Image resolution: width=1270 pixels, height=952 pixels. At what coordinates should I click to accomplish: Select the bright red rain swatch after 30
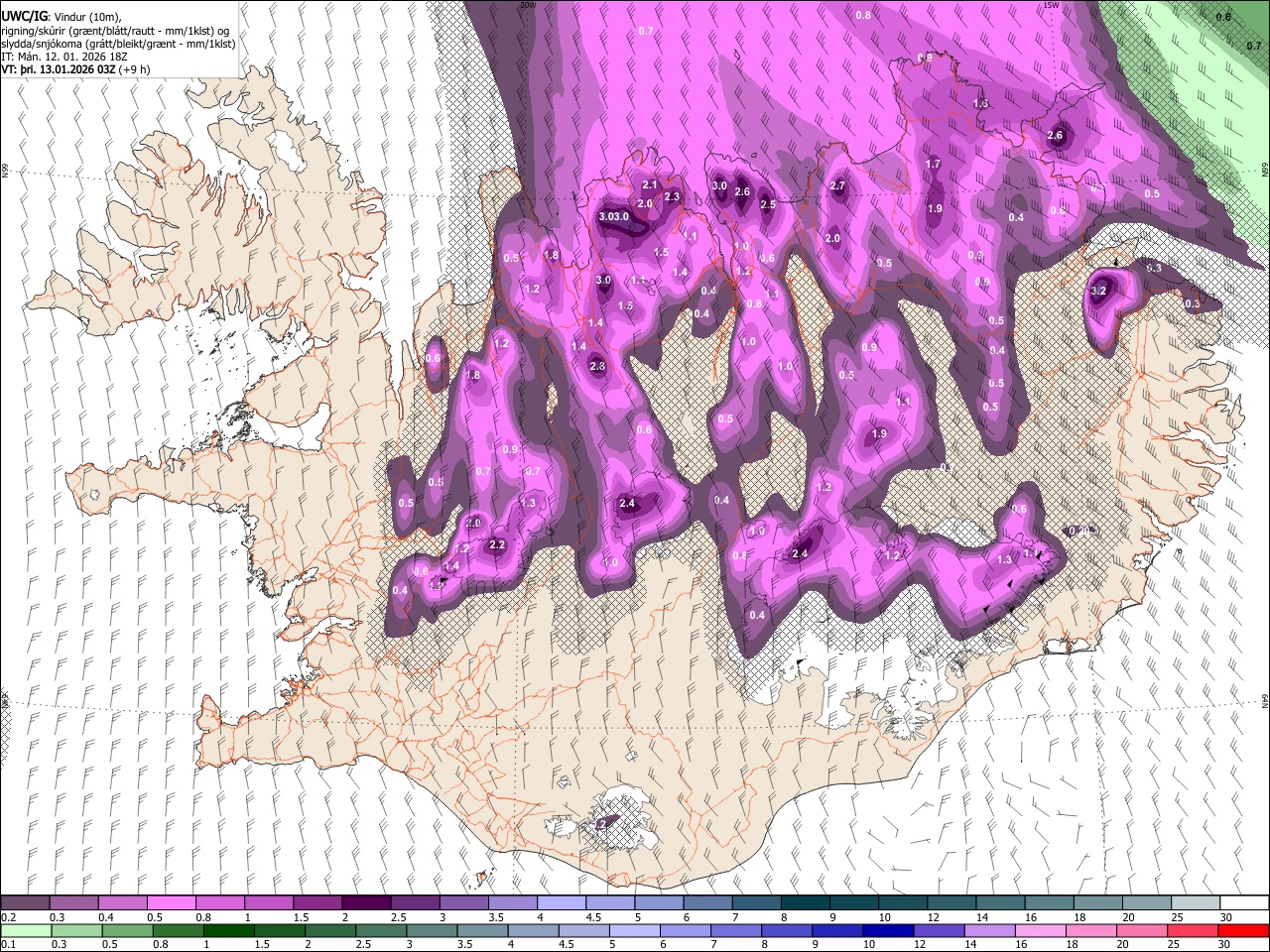coord(1245,930)
